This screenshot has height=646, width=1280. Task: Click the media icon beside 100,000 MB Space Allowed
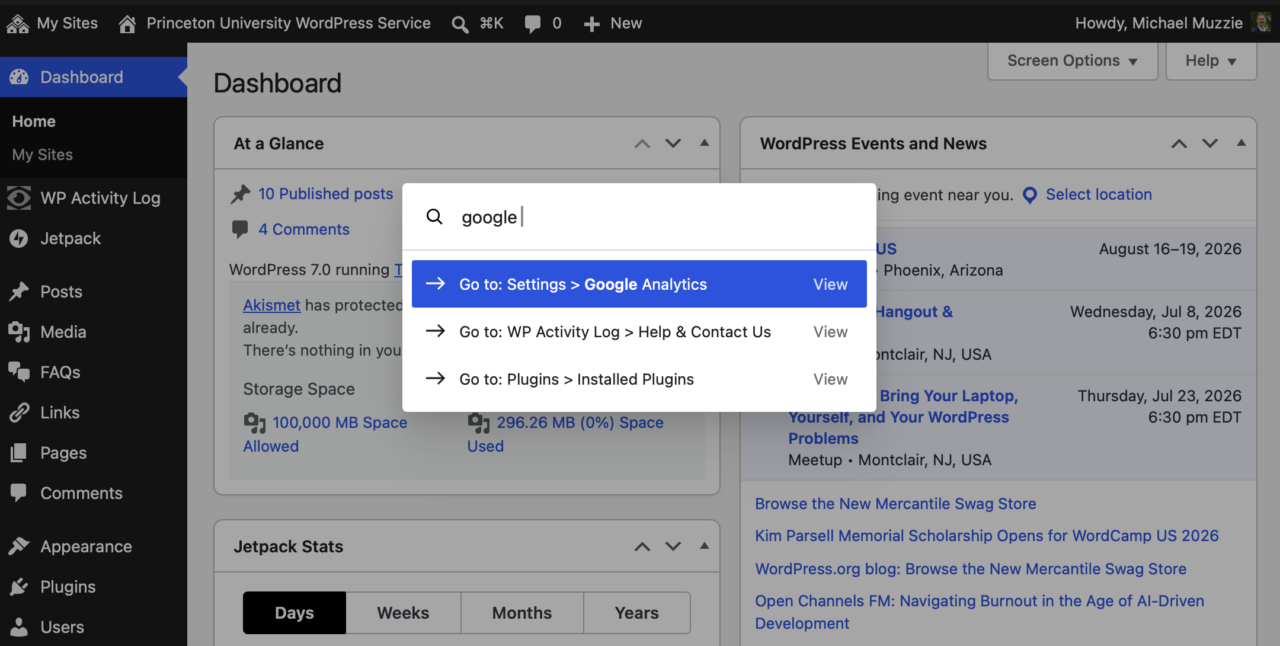pos(254,423)
